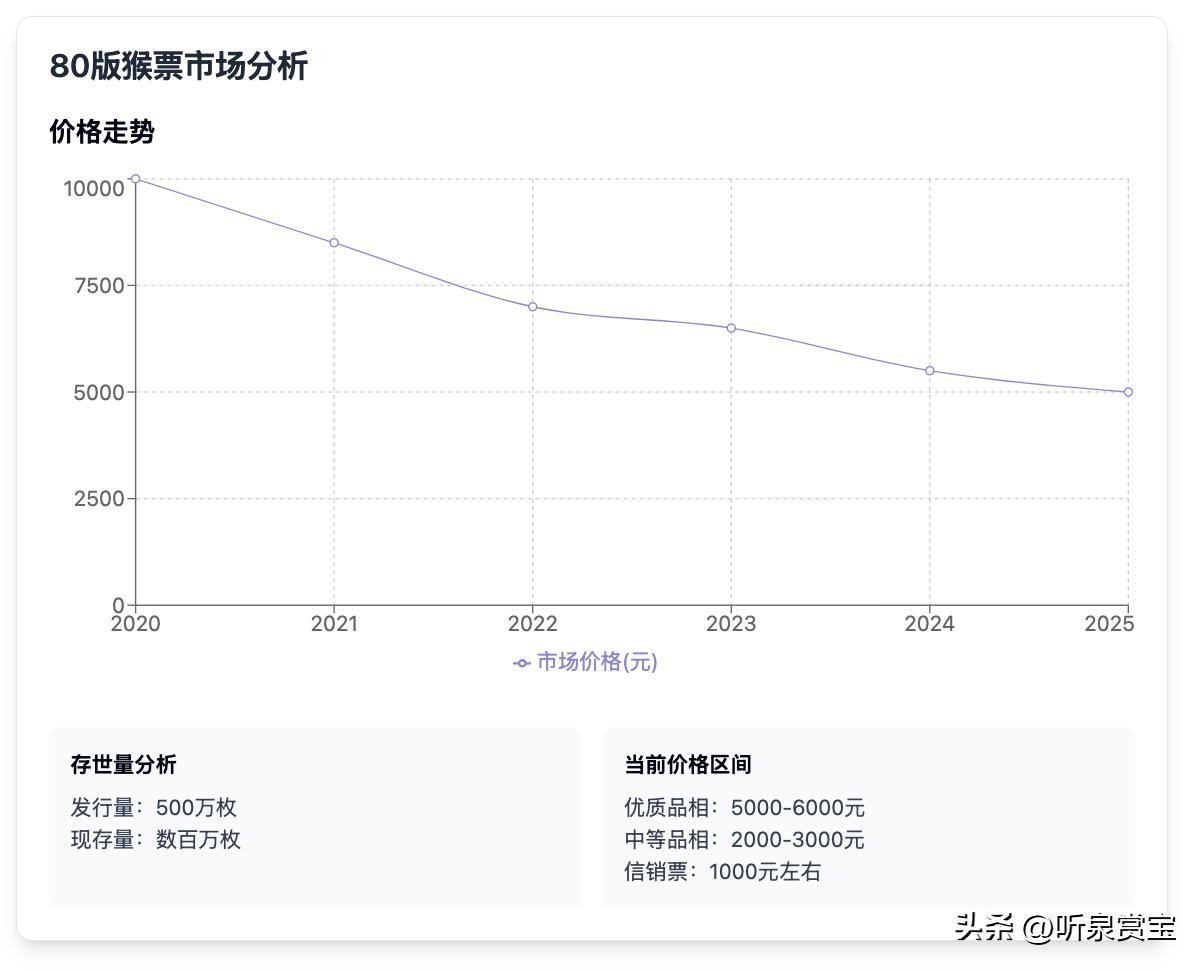Click the 2022 data point marker
Viewport: 1204px width, 970px height.
532,307
